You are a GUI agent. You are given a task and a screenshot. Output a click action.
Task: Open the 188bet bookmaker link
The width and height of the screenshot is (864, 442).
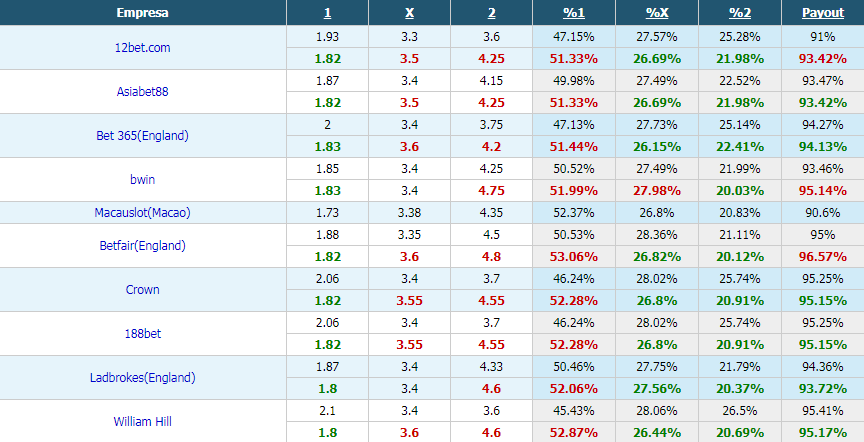point(143,333)
